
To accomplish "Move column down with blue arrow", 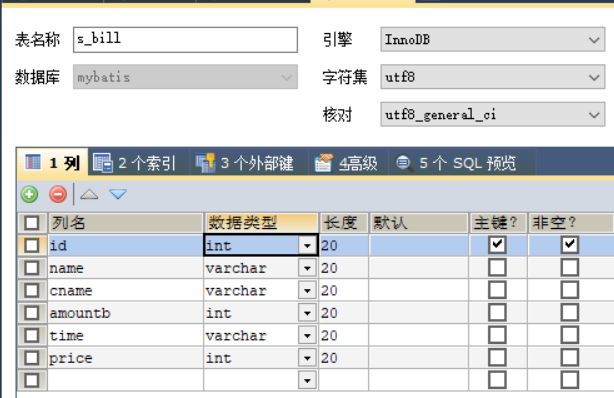I will point(118,194).
